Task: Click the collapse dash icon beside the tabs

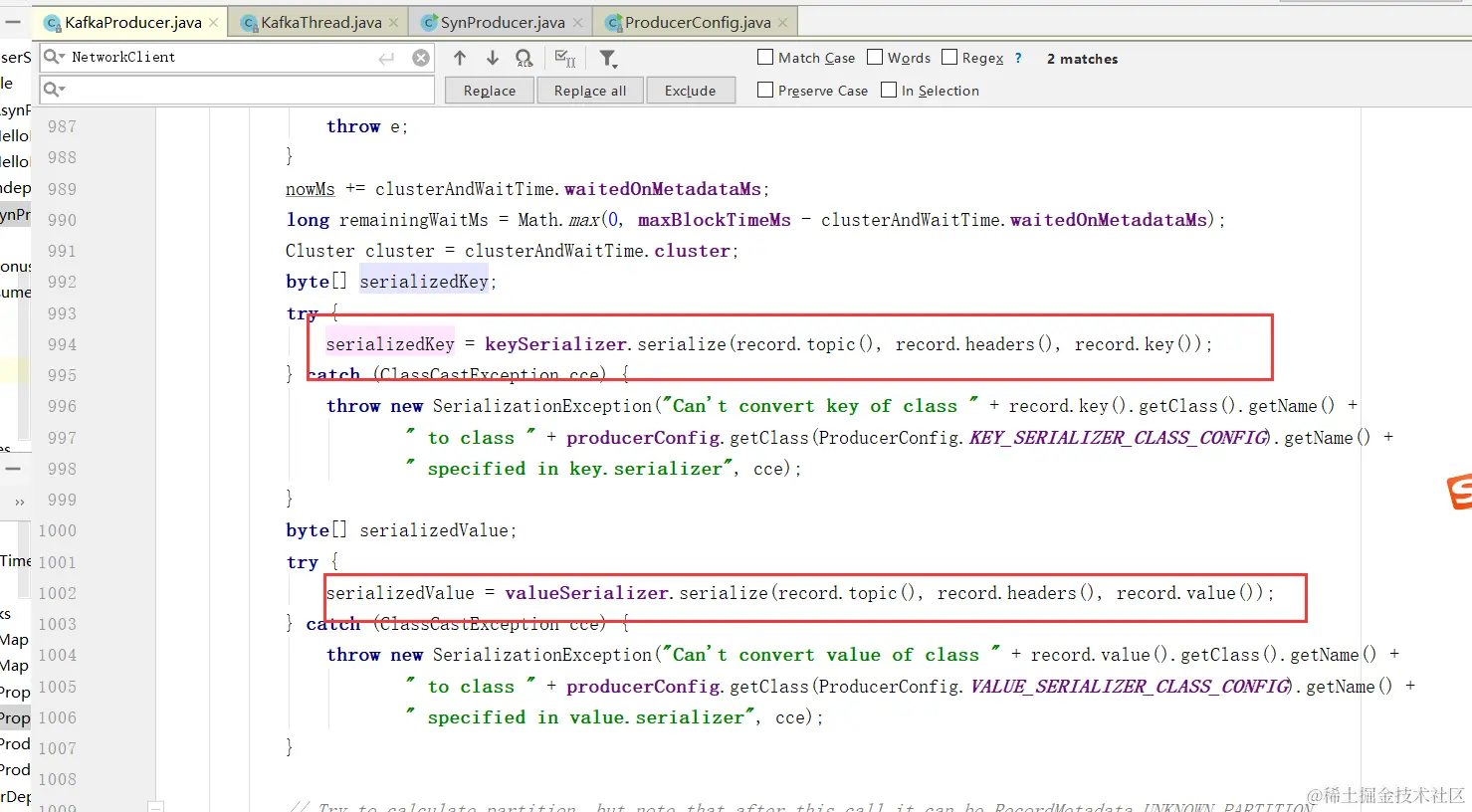Action: (13, 21)
